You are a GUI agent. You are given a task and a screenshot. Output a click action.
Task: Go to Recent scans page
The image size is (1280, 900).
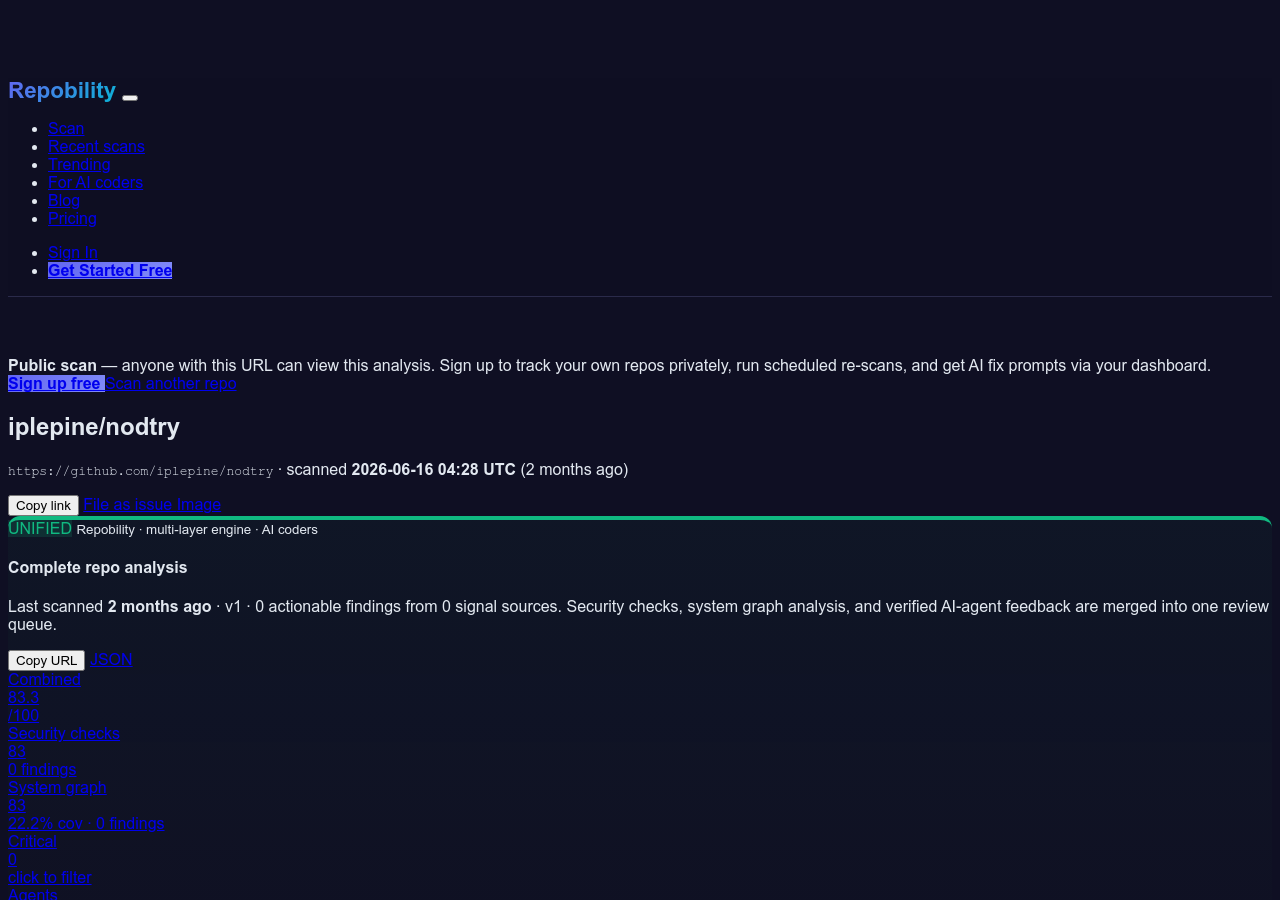tap(96, 146)
